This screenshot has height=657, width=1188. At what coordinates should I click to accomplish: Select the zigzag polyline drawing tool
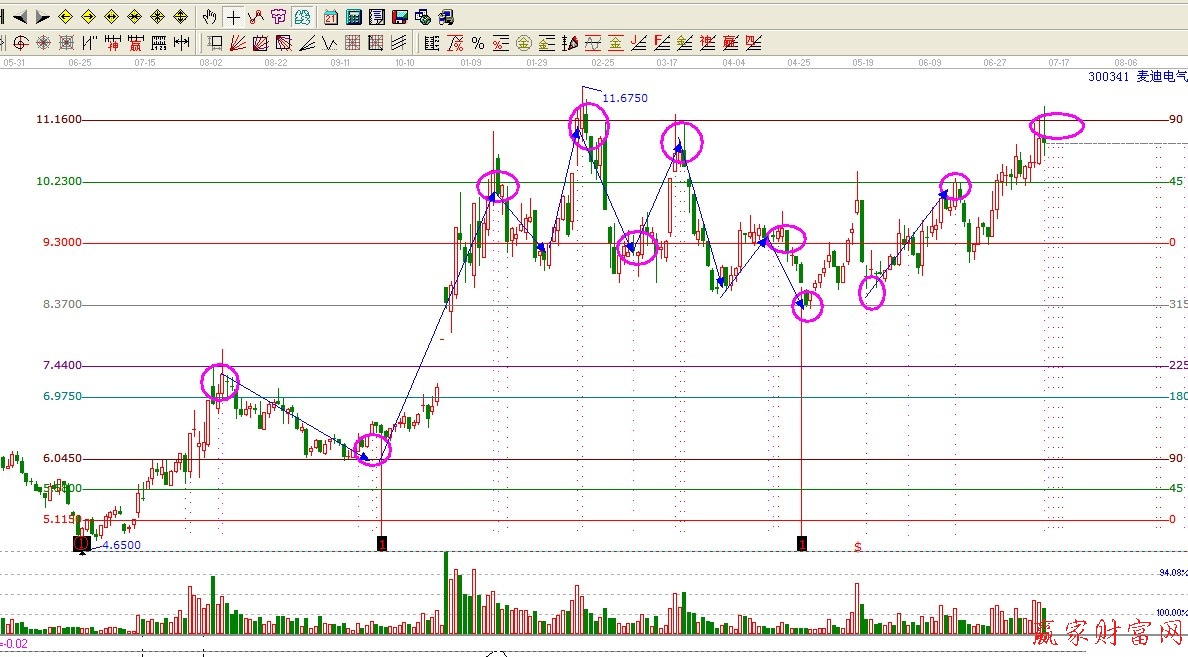[x=256, y=17]
